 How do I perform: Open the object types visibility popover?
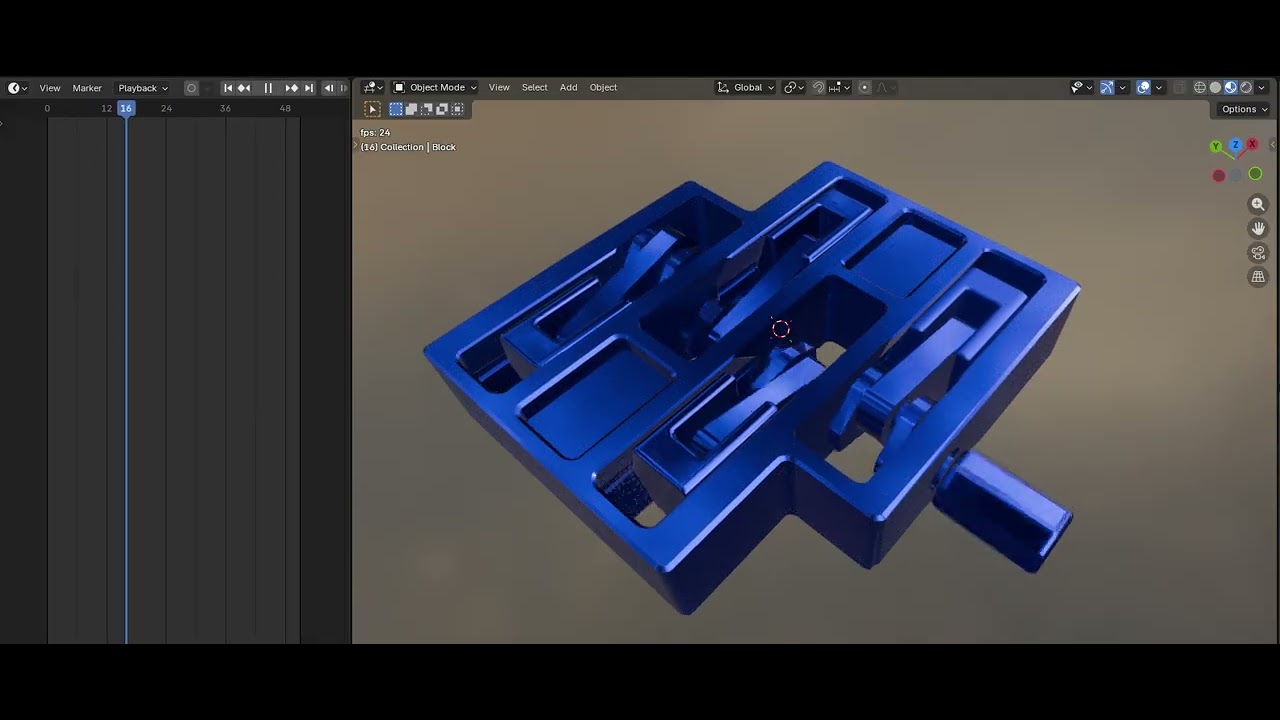[x=1083, y=87]
